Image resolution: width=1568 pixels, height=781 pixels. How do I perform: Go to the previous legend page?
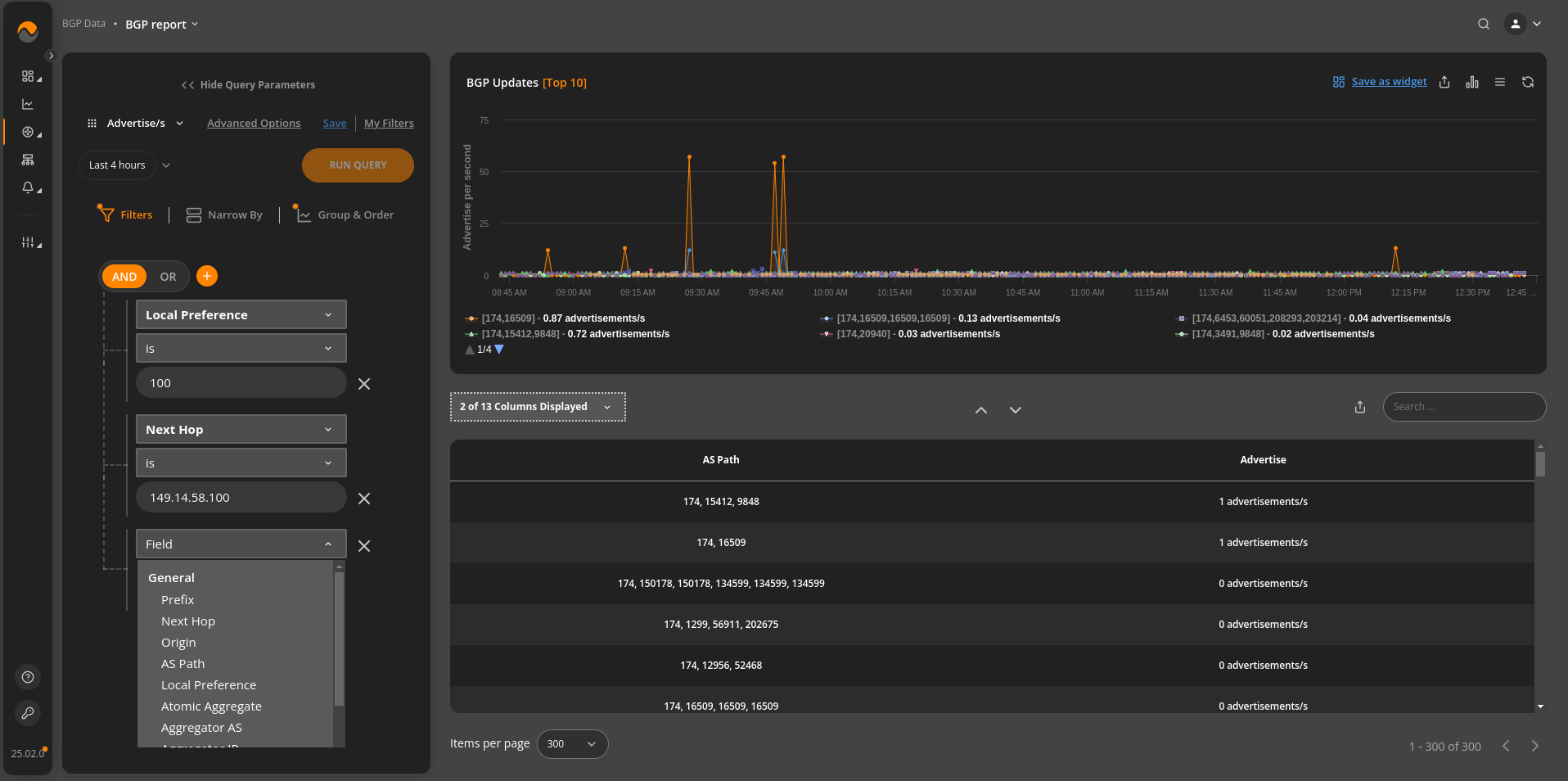click(470, 350)
